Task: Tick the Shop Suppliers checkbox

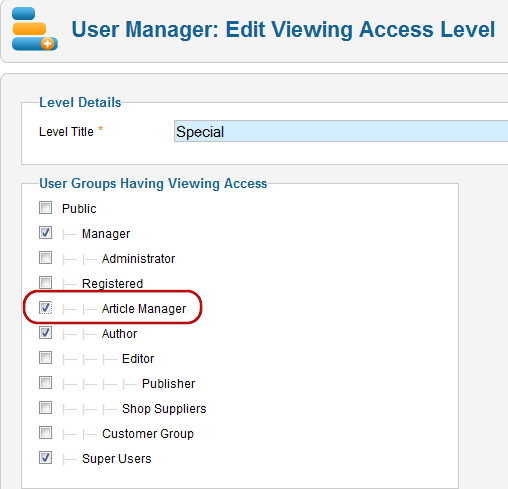Action: pos(45,408)
